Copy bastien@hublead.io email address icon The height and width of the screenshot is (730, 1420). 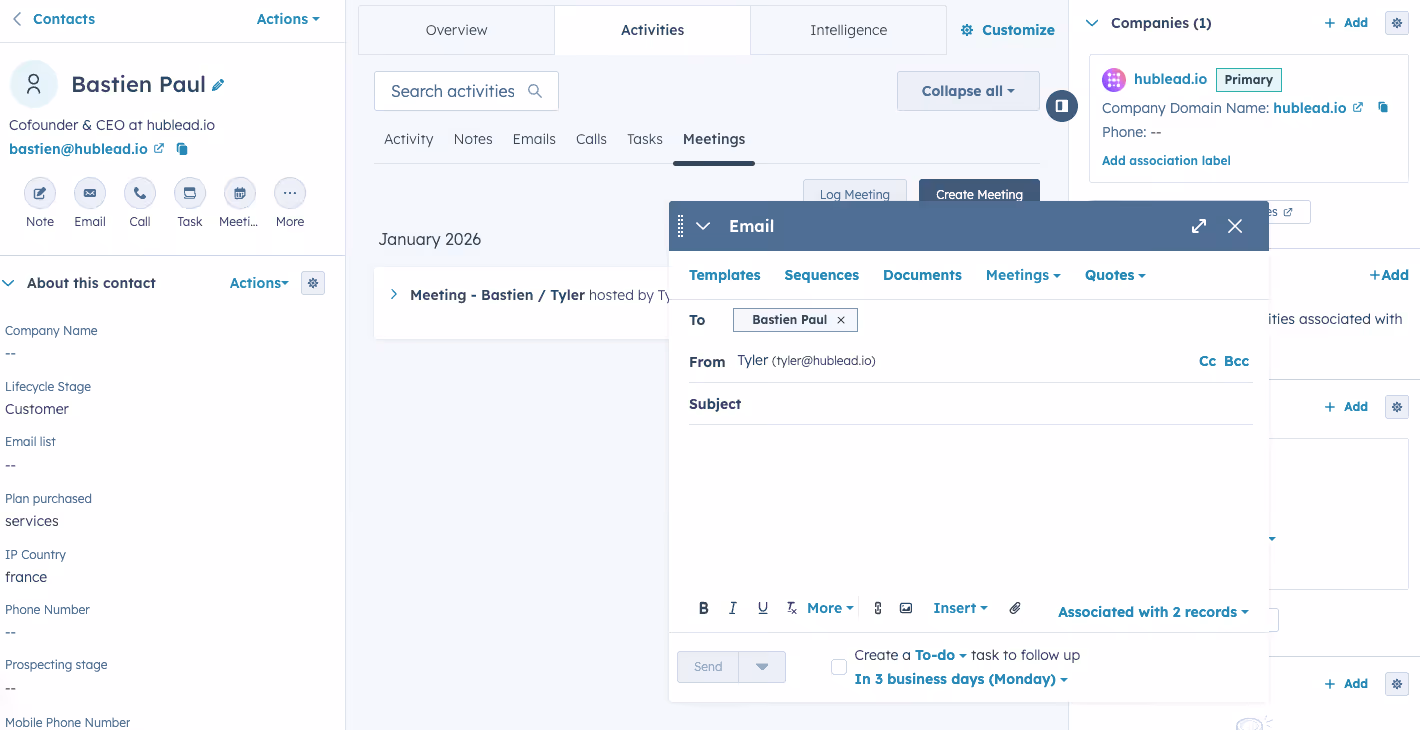tap(182, 149)
